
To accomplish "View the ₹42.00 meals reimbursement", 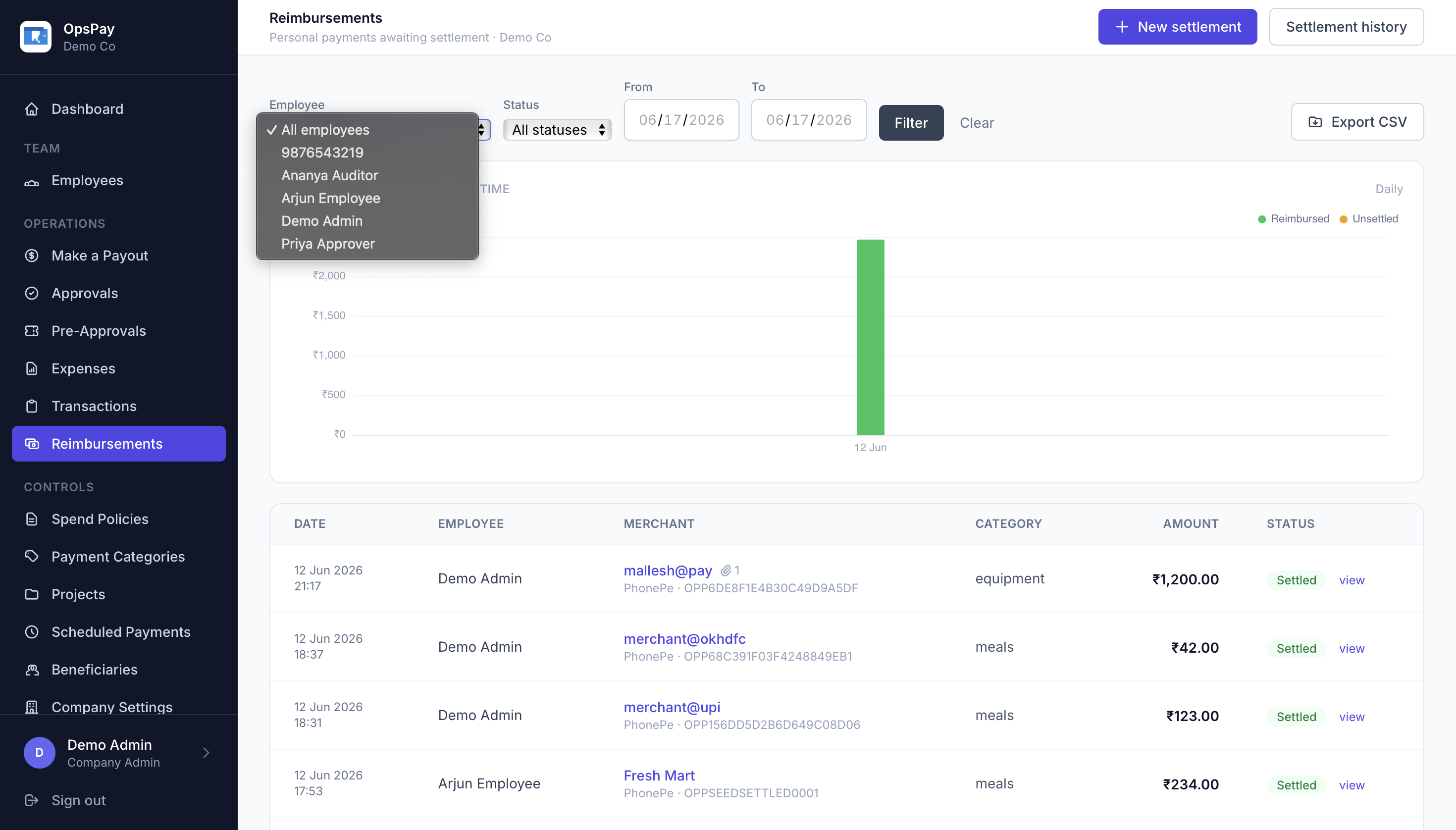I will click(1352, 649).
